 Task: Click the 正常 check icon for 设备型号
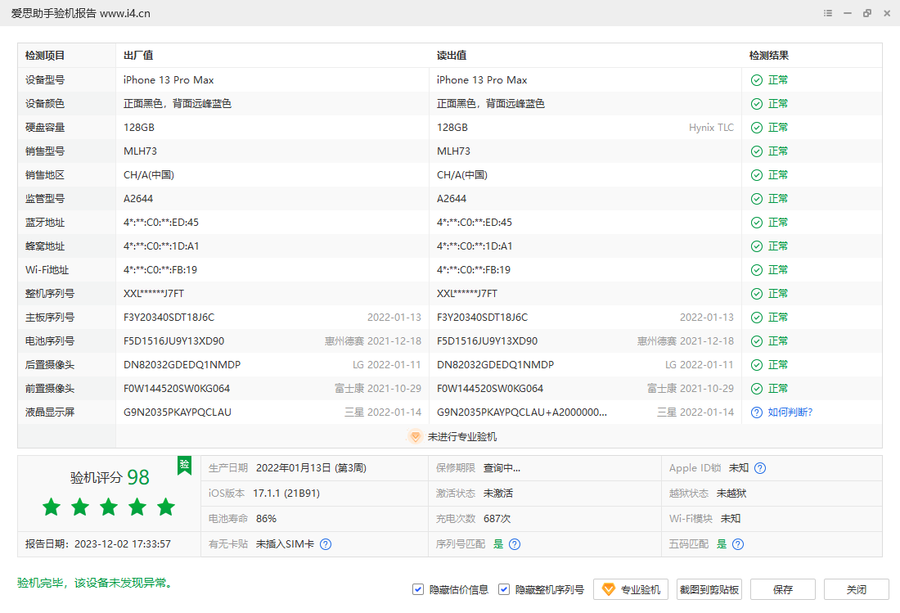(757, 80)
